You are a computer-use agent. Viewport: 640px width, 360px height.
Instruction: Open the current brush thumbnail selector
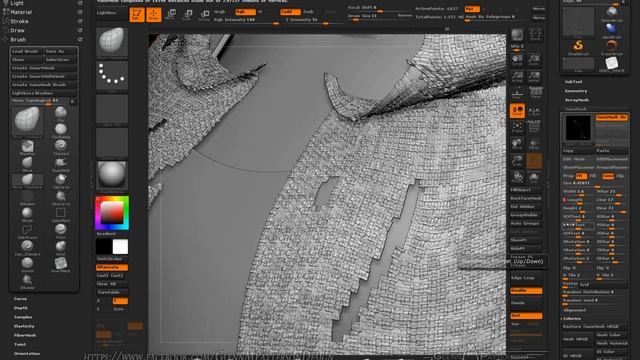pos(112,42)
